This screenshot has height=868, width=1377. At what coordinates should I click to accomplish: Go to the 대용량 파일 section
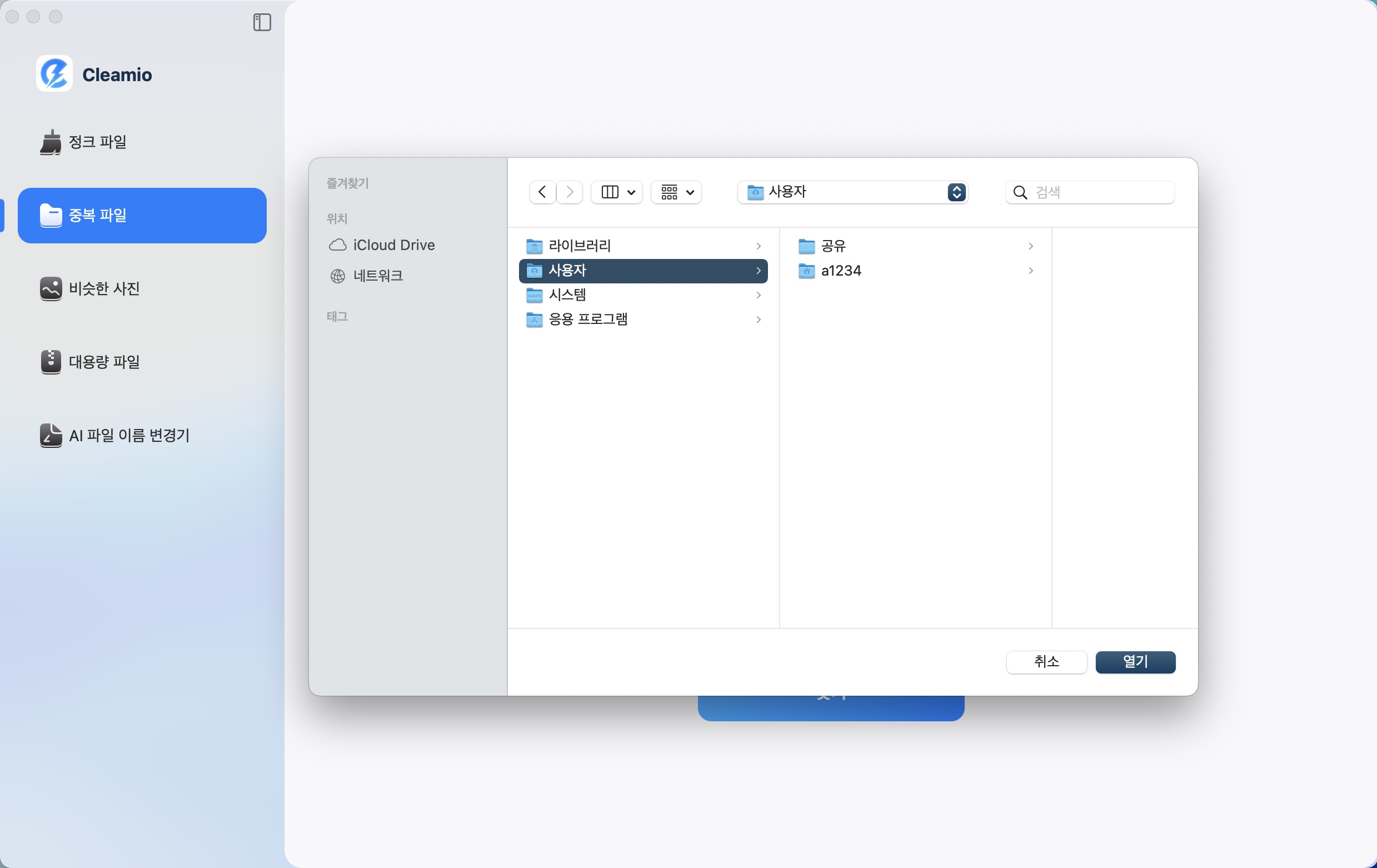click(x=103, y=362)
